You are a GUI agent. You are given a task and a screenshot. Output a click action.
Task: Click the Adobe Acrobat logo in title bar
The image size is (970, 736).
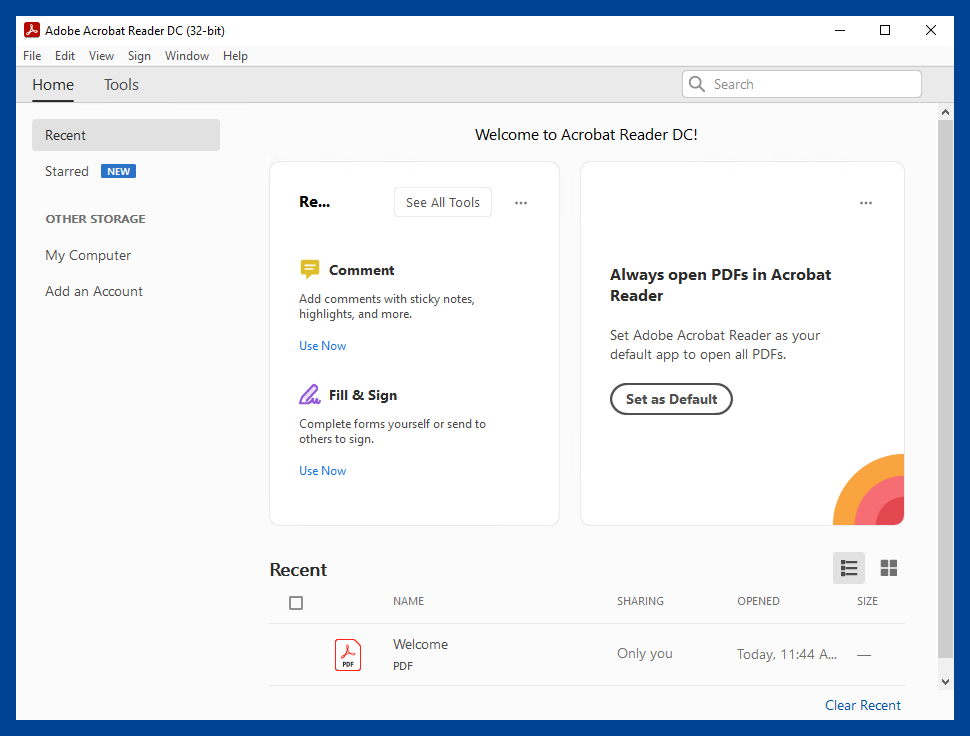click(x=32, y=30)
